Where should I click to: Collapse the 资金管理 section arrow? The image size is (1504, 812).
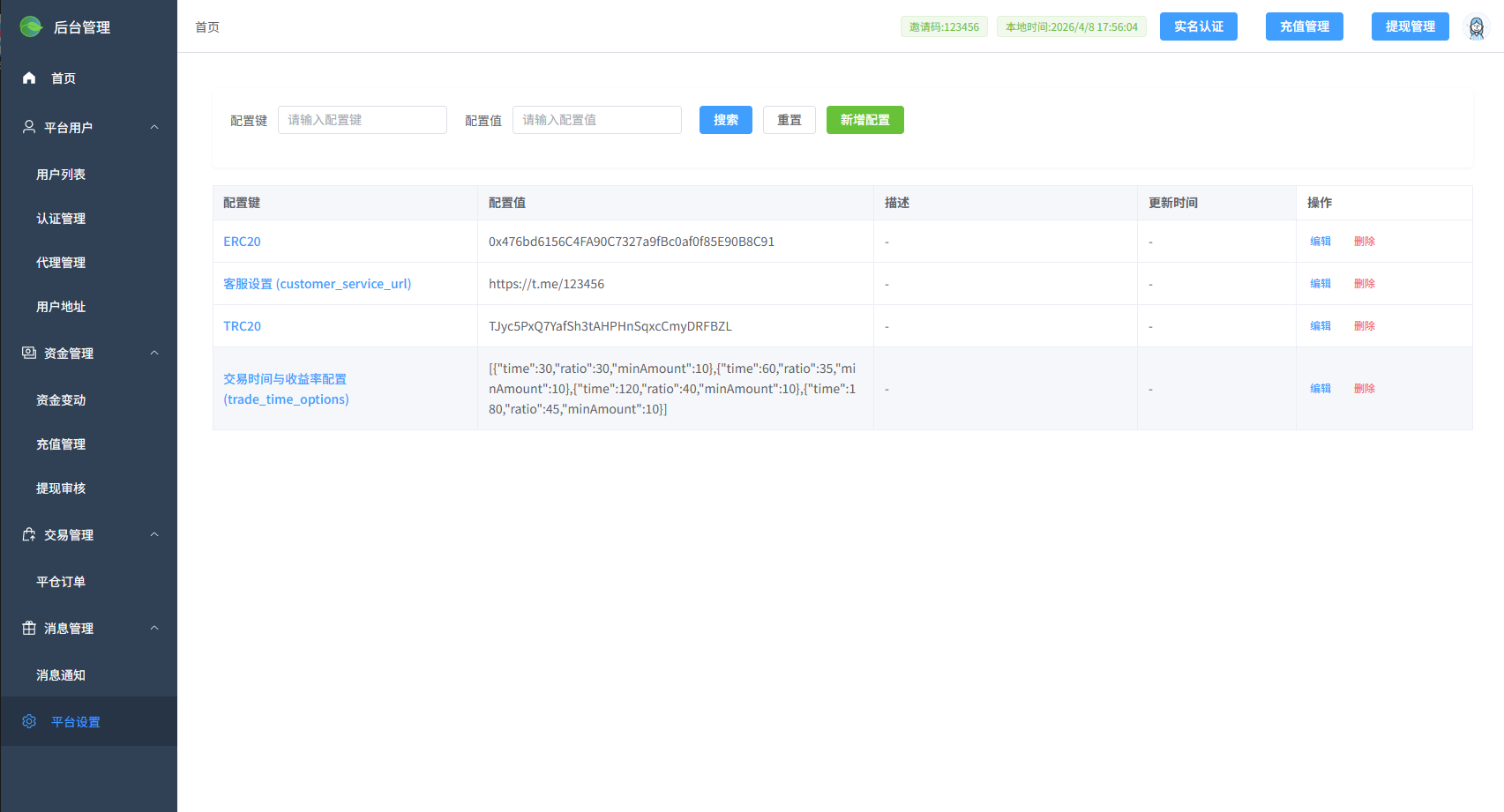click(154, 353)
